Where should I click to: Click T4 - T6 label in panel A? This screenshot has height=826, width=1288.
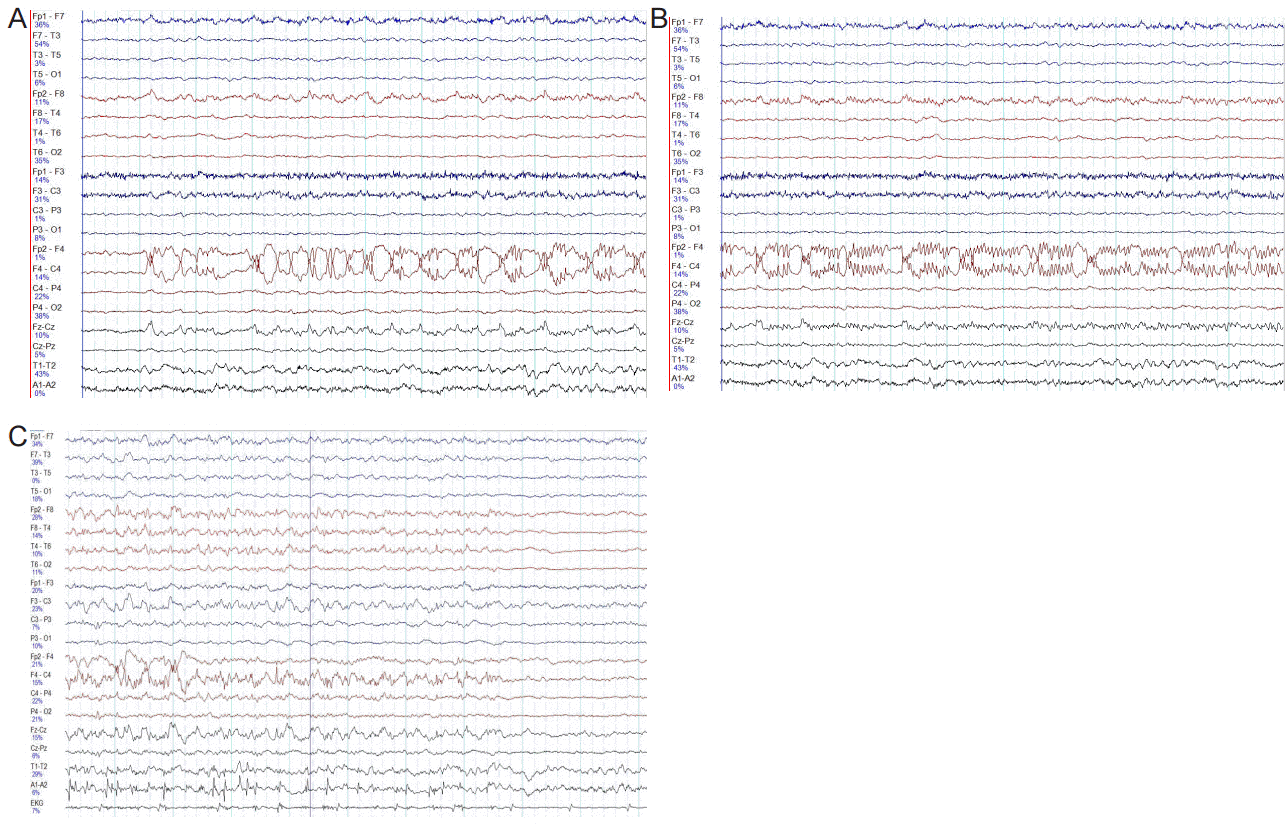[47, 132]
